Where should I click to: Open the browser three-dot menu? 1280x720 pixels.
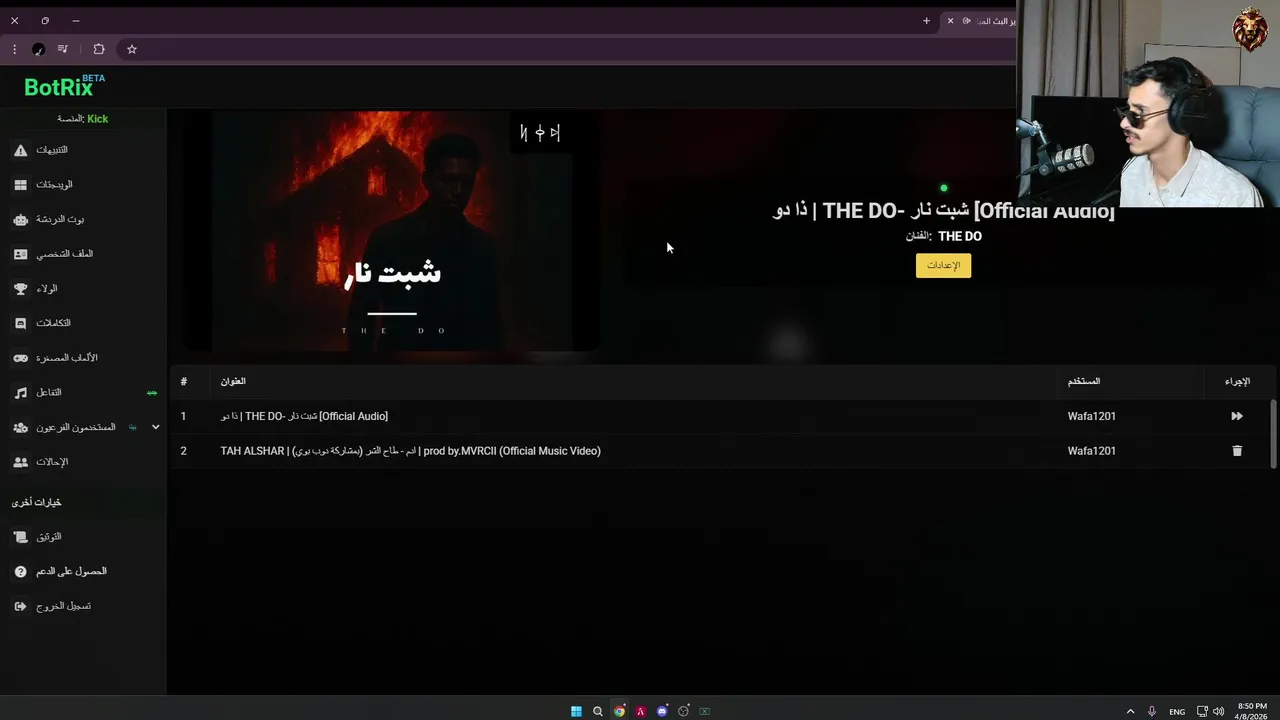[14, 49]
